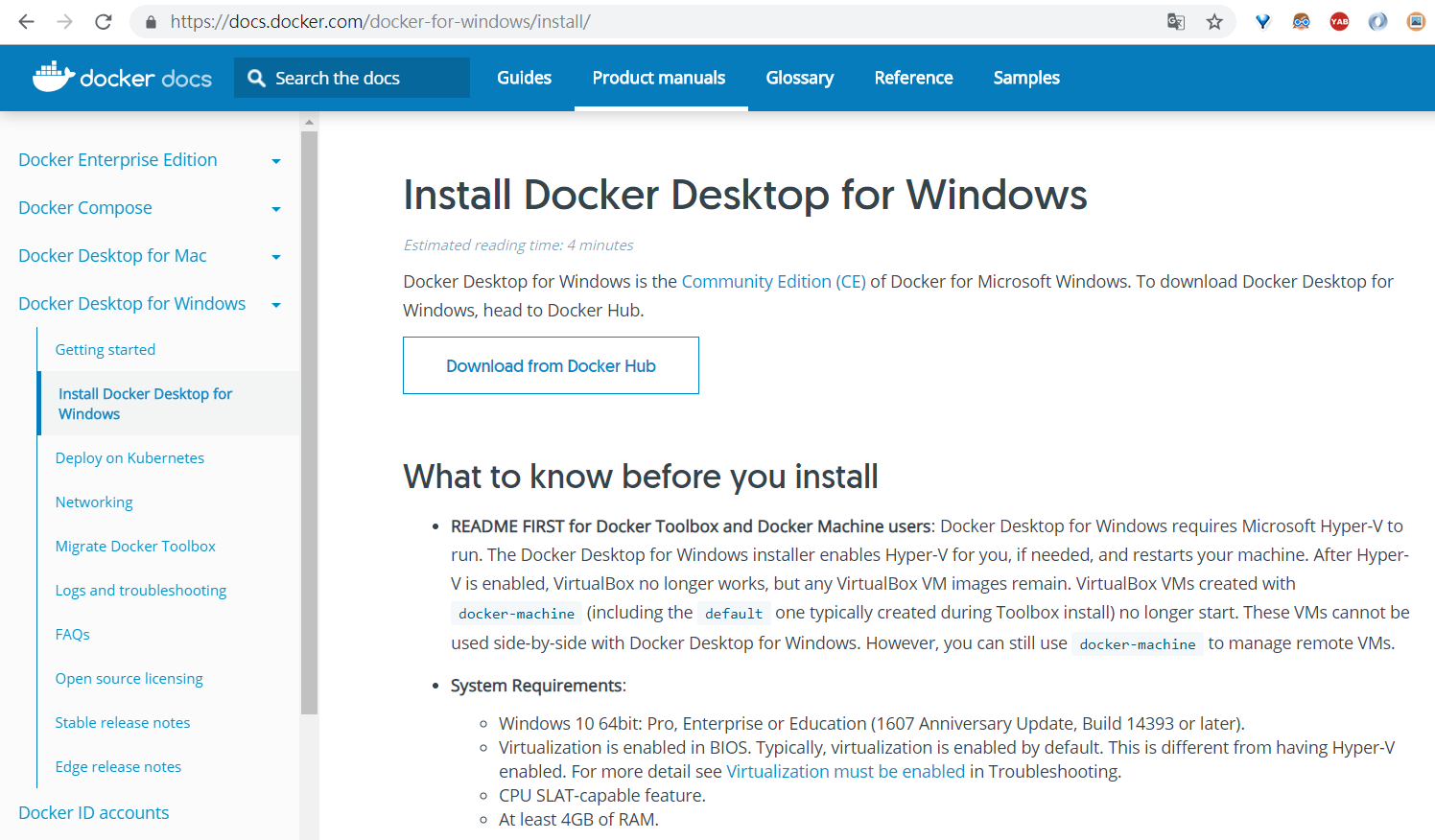Open Edge release notes page
Screen dimensions: 1435x840
click(x=118, y=766)
